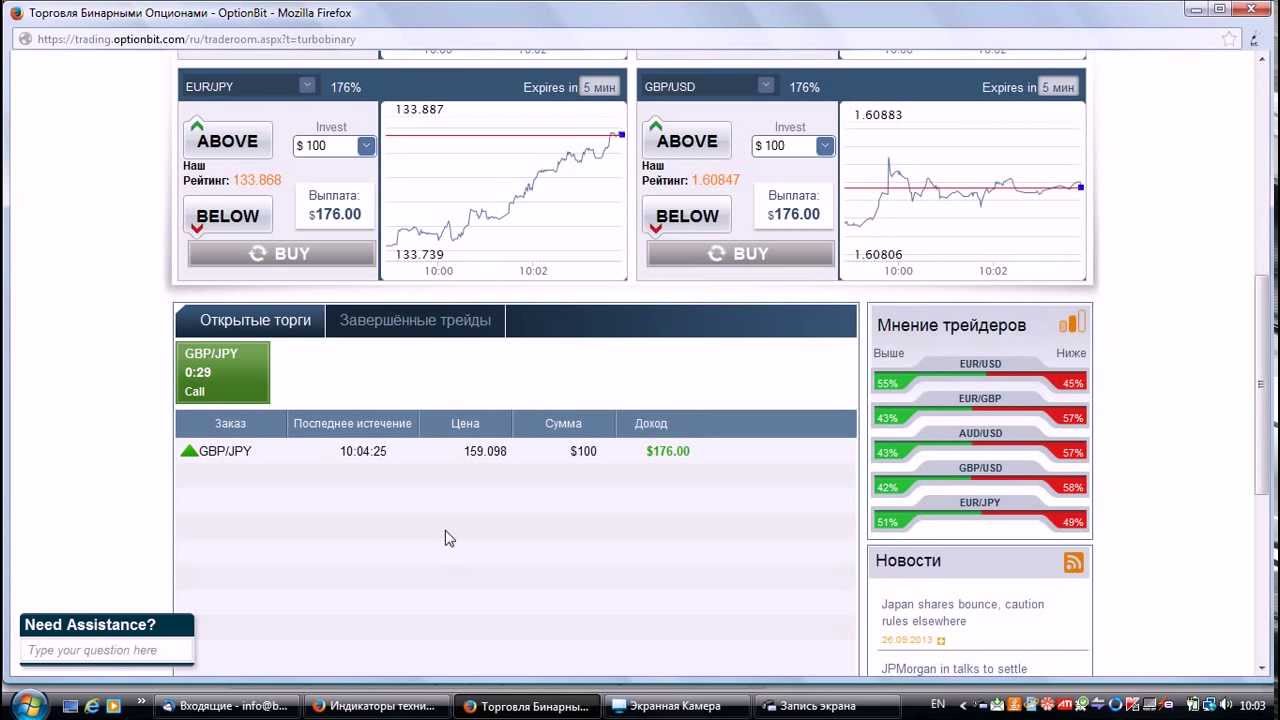Click the BELOW button for EUR/JPY
The height and width of the screenshot is (720, 1280).
click(227, 215)
